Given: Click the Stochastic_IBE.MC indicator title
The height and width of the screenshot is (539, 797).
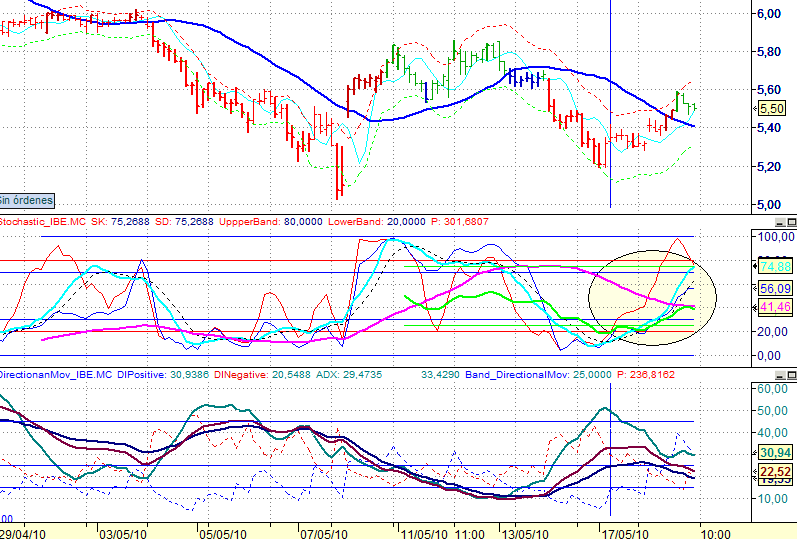Looking at the screenshot, I should [x=43, y=222].
